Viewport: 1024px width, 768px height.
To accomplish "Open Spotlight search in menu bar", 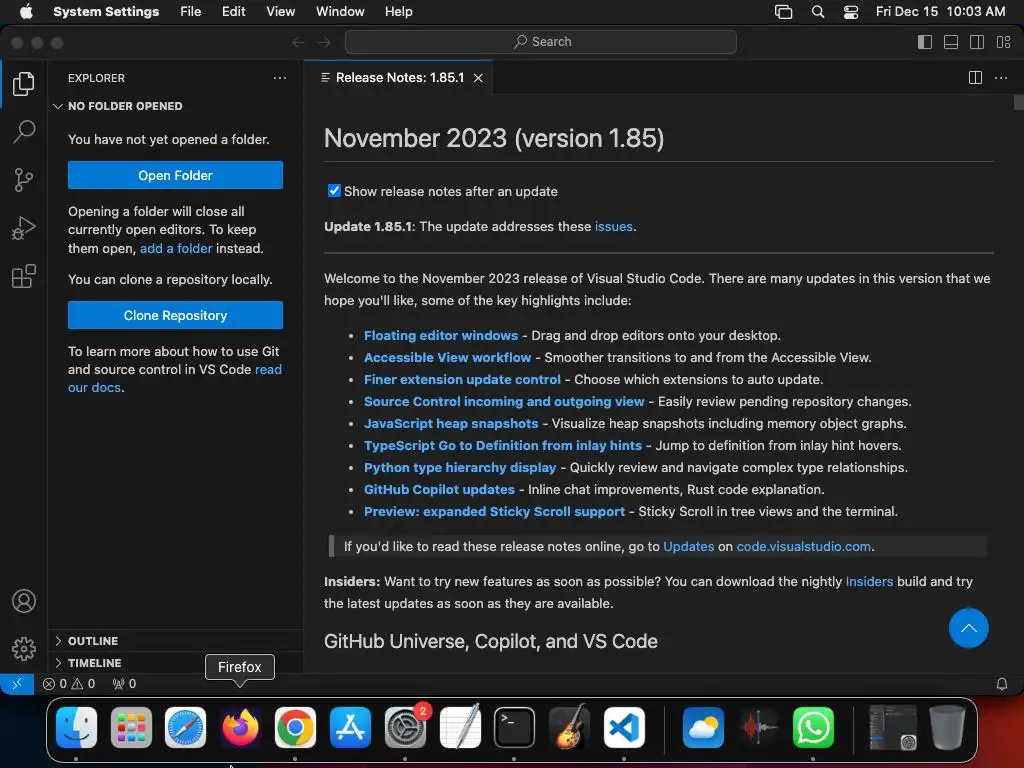I will pyautogui.click(x=817, y=12).
